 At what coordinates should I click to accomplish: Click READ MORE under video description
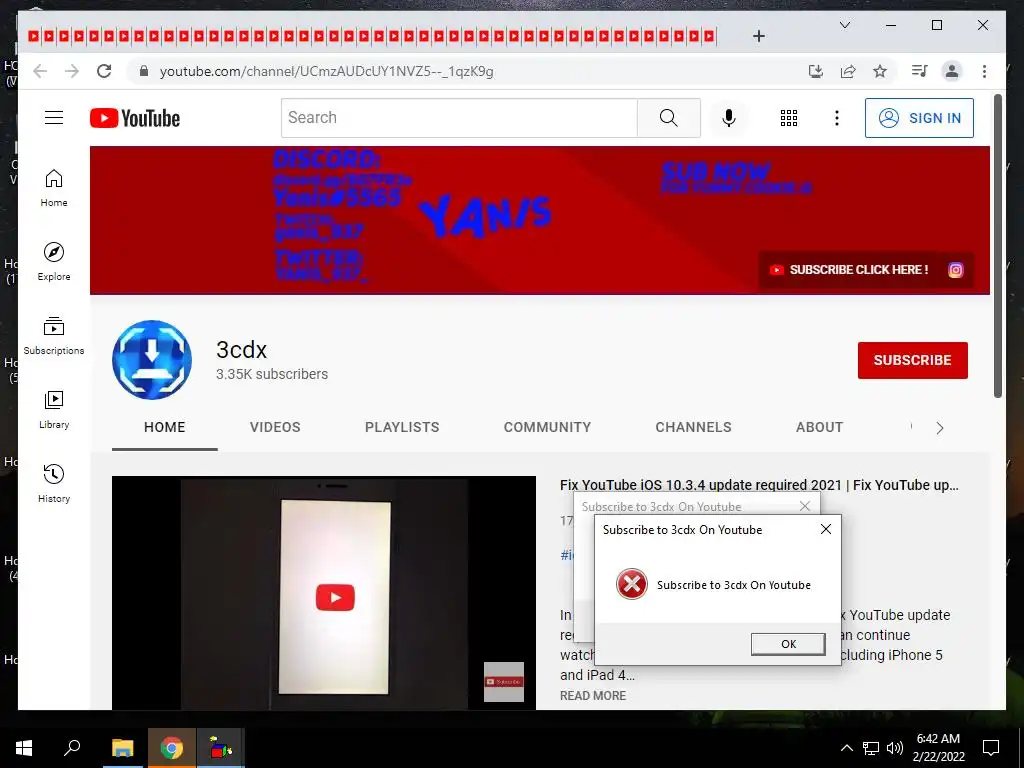tap(592, 696)
